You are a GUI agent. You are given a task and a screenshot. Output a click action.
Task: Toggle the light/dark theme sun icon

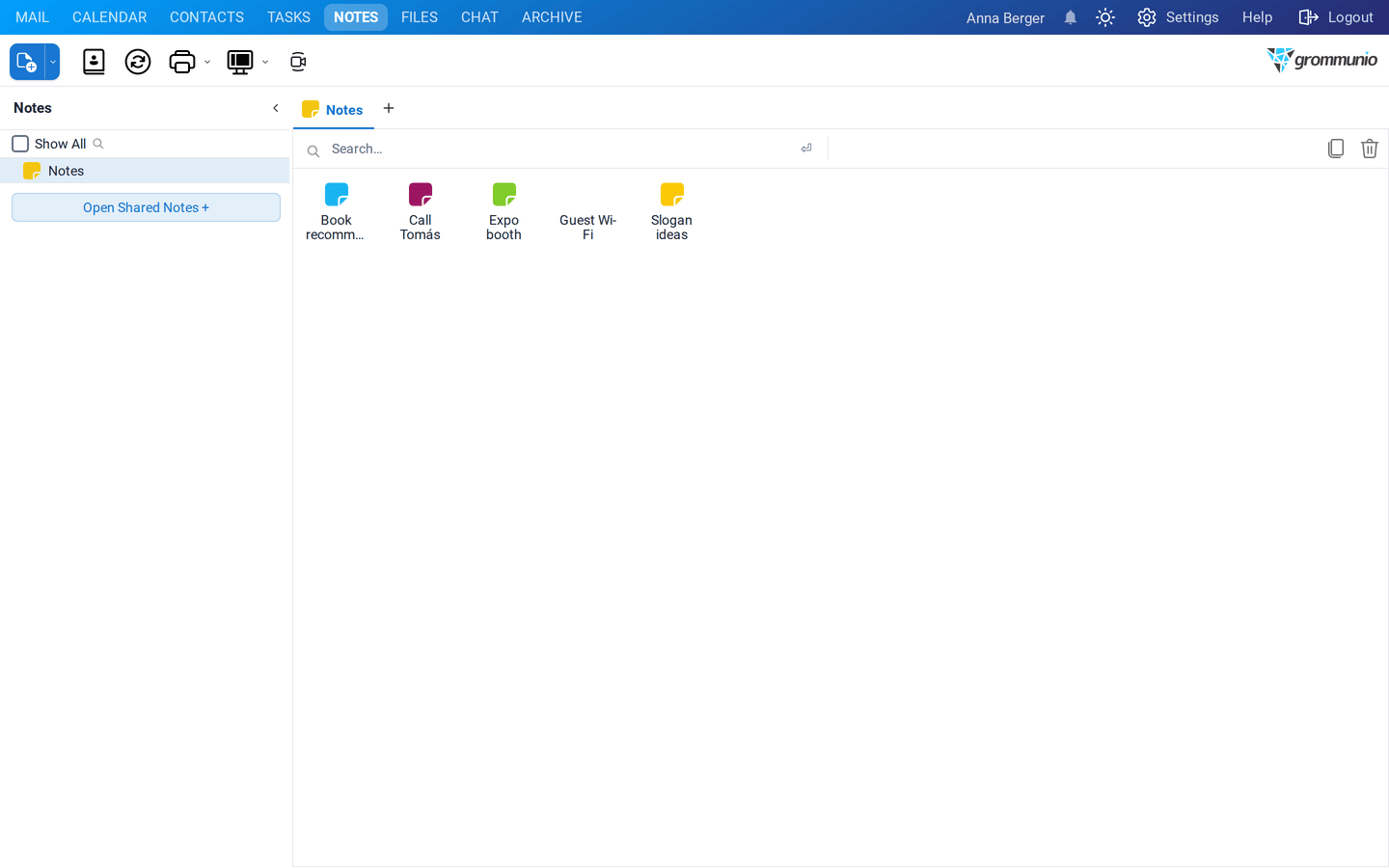1105,17
